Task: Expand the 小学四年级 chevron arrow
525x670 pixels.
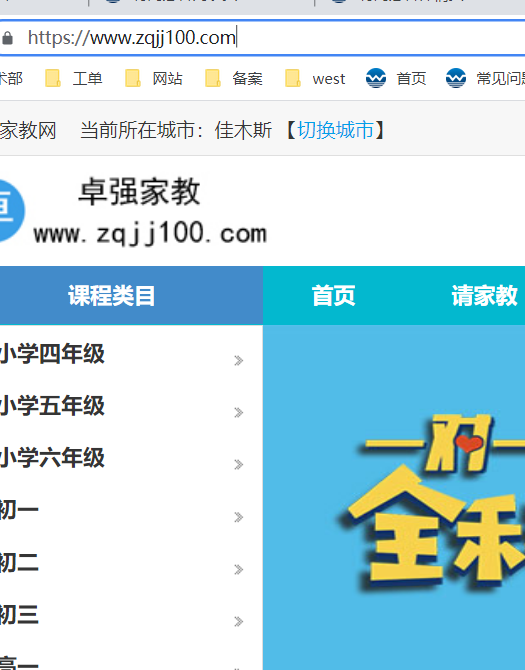Action: click(x=239, y=361)
